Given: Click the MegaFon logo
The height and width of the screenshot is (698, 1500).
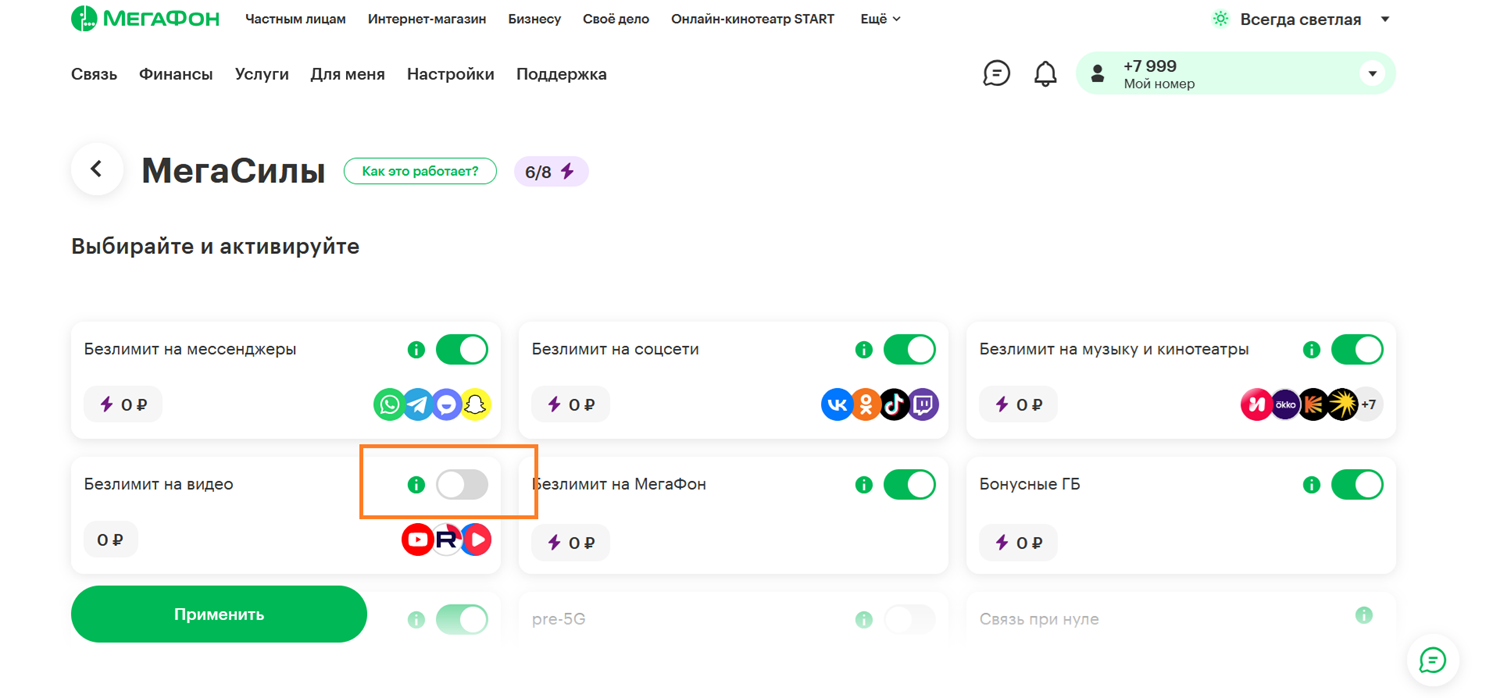Looking at the screenshot, I should [145, 19].
